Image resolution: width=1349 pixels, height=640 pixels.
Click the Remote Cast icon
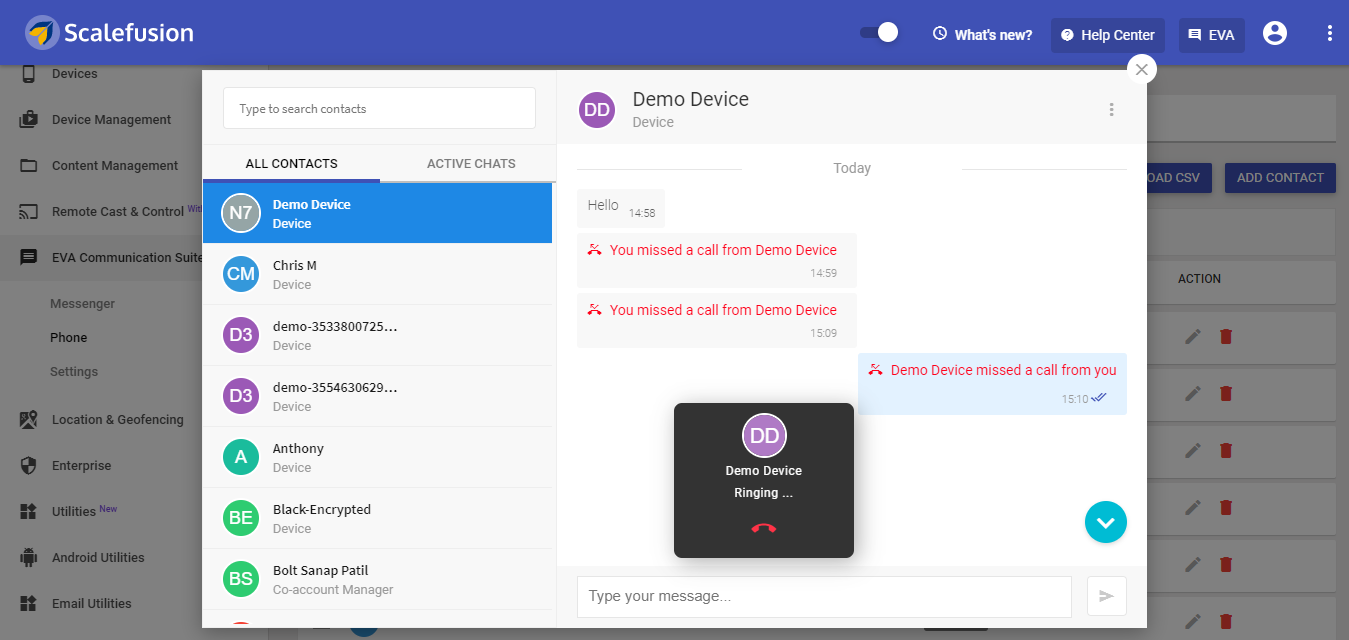(x=28, y=211)
